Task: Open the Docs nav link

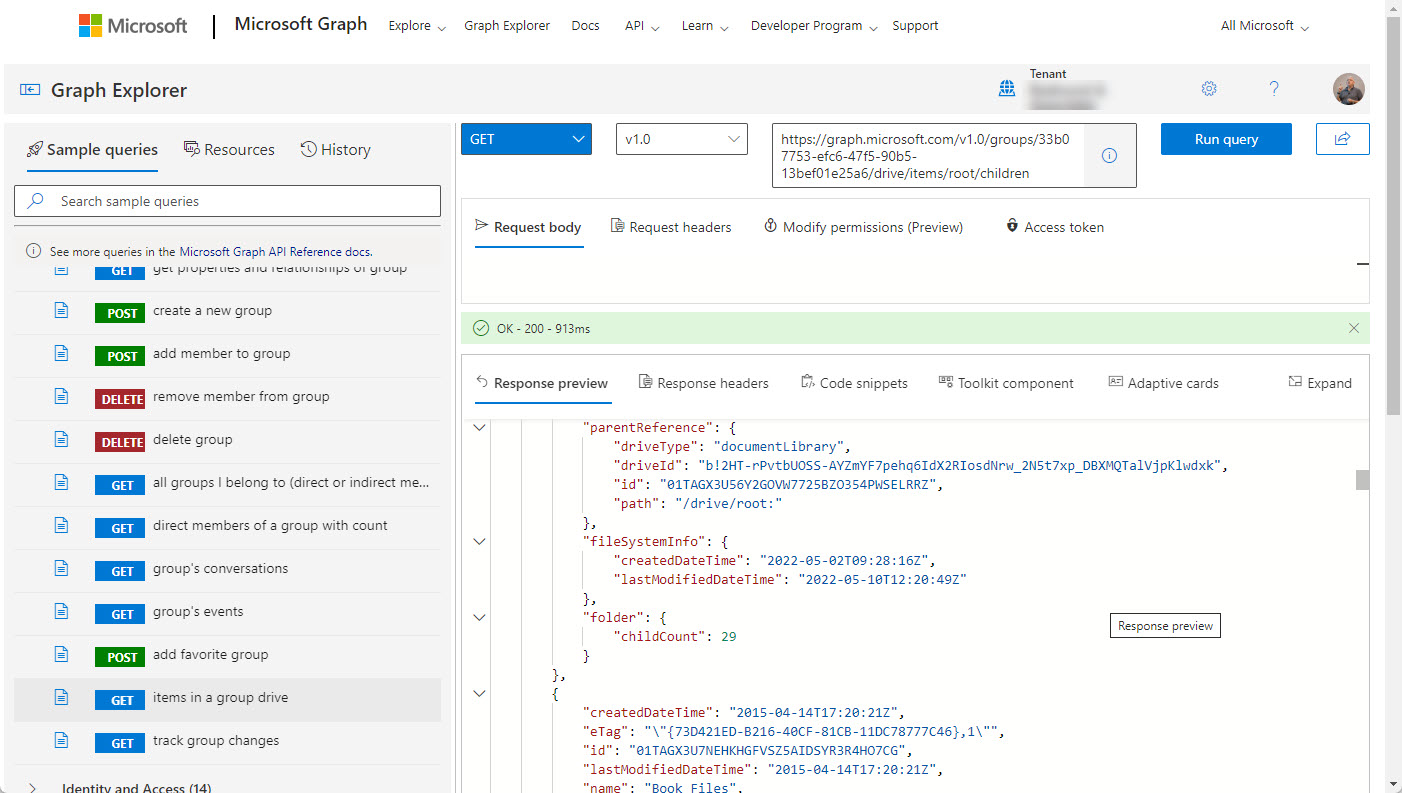Action: (x=586, y=26)
